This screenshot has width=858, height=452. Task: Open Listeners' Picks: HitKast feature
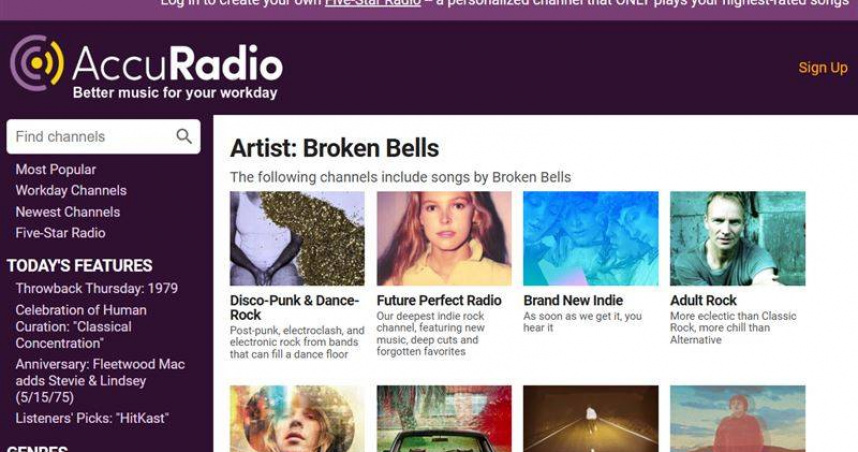click(x=92, y=419)
